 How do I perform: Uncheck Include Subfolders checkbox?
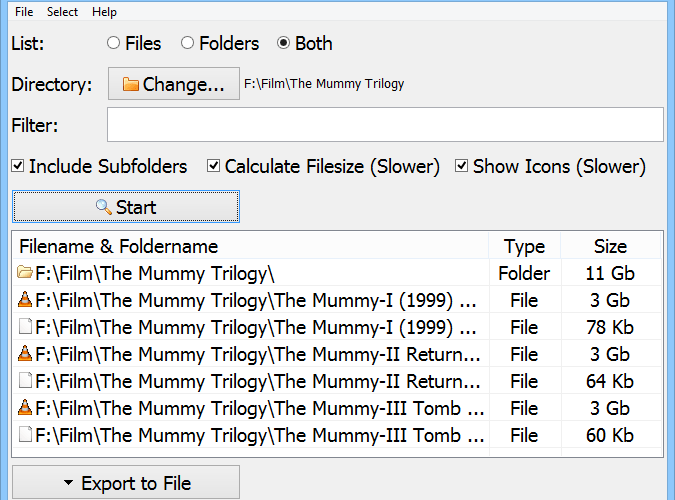coord(18,166)
